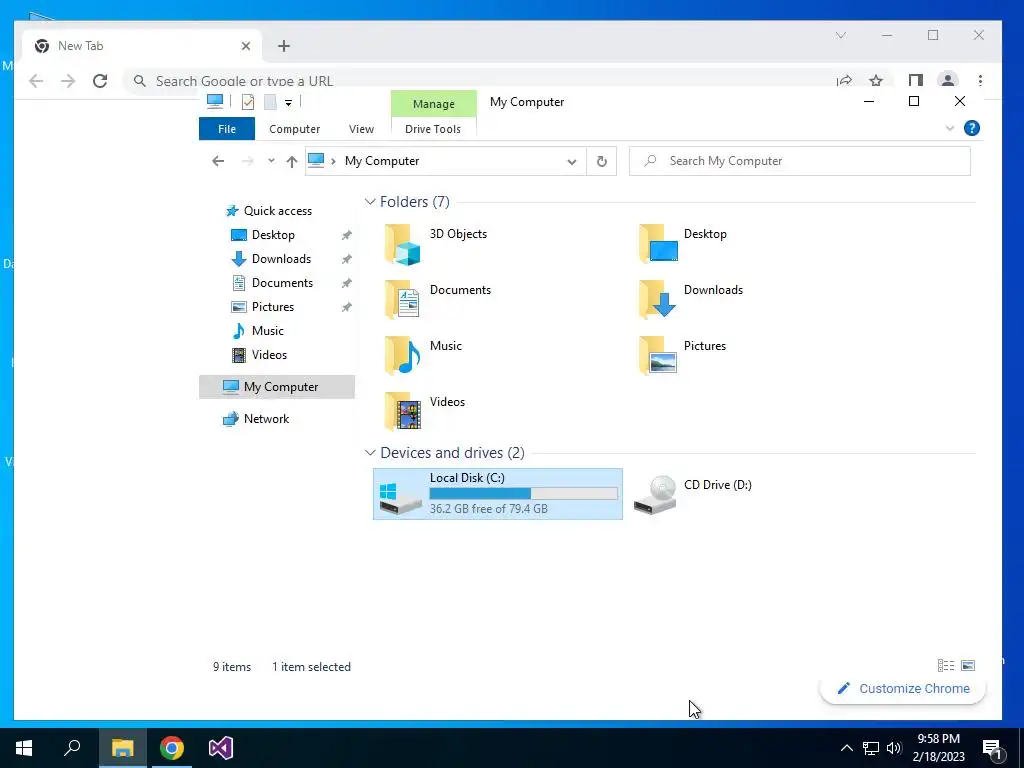This screenshot has height=768, width=1024.
Task: Click the Search My Computer field
Action: point(799,161)
